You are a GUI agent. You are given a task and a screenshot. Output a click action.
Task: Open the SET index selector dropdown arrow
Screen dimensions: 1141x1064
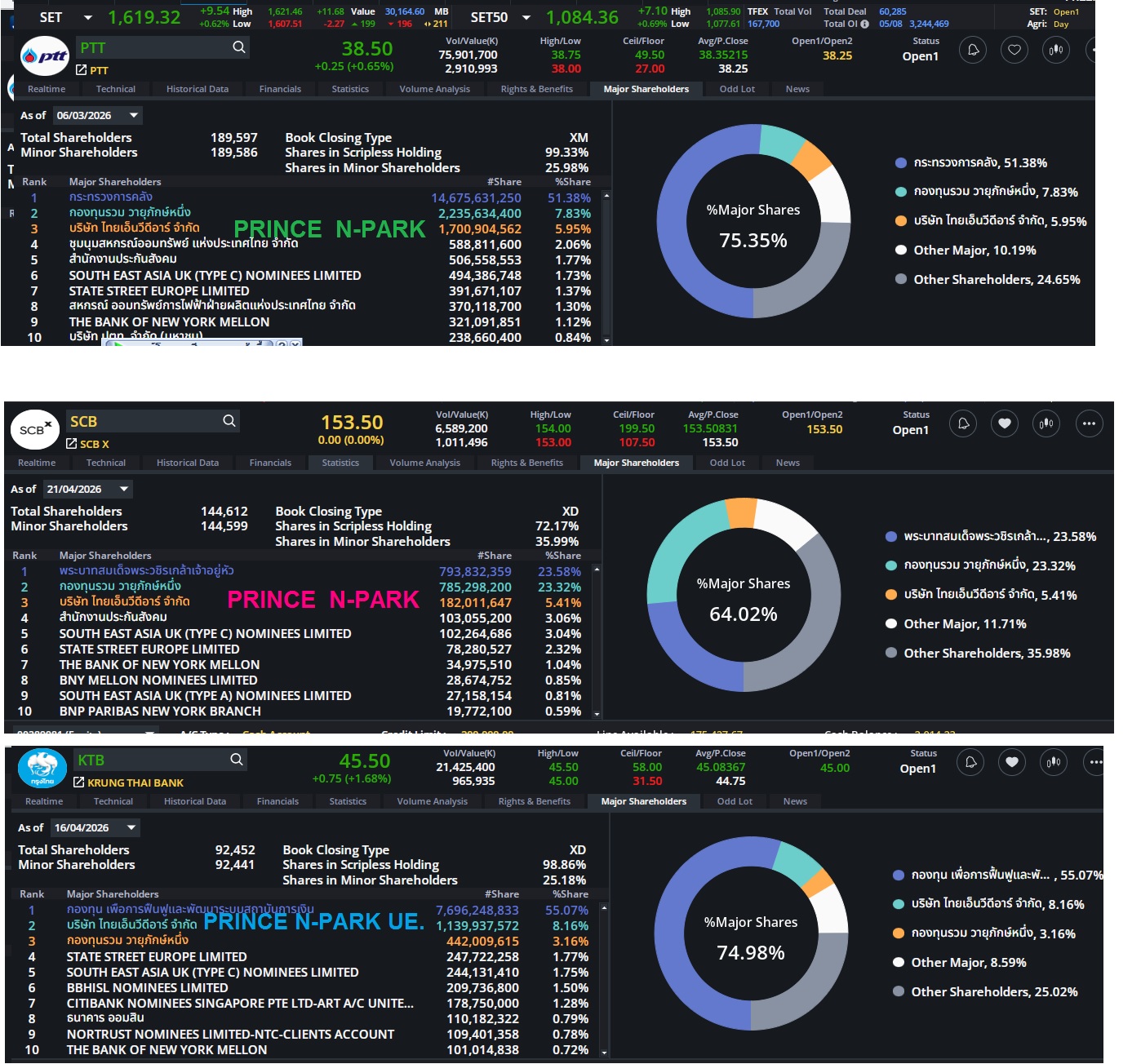[x=88, y=17]
